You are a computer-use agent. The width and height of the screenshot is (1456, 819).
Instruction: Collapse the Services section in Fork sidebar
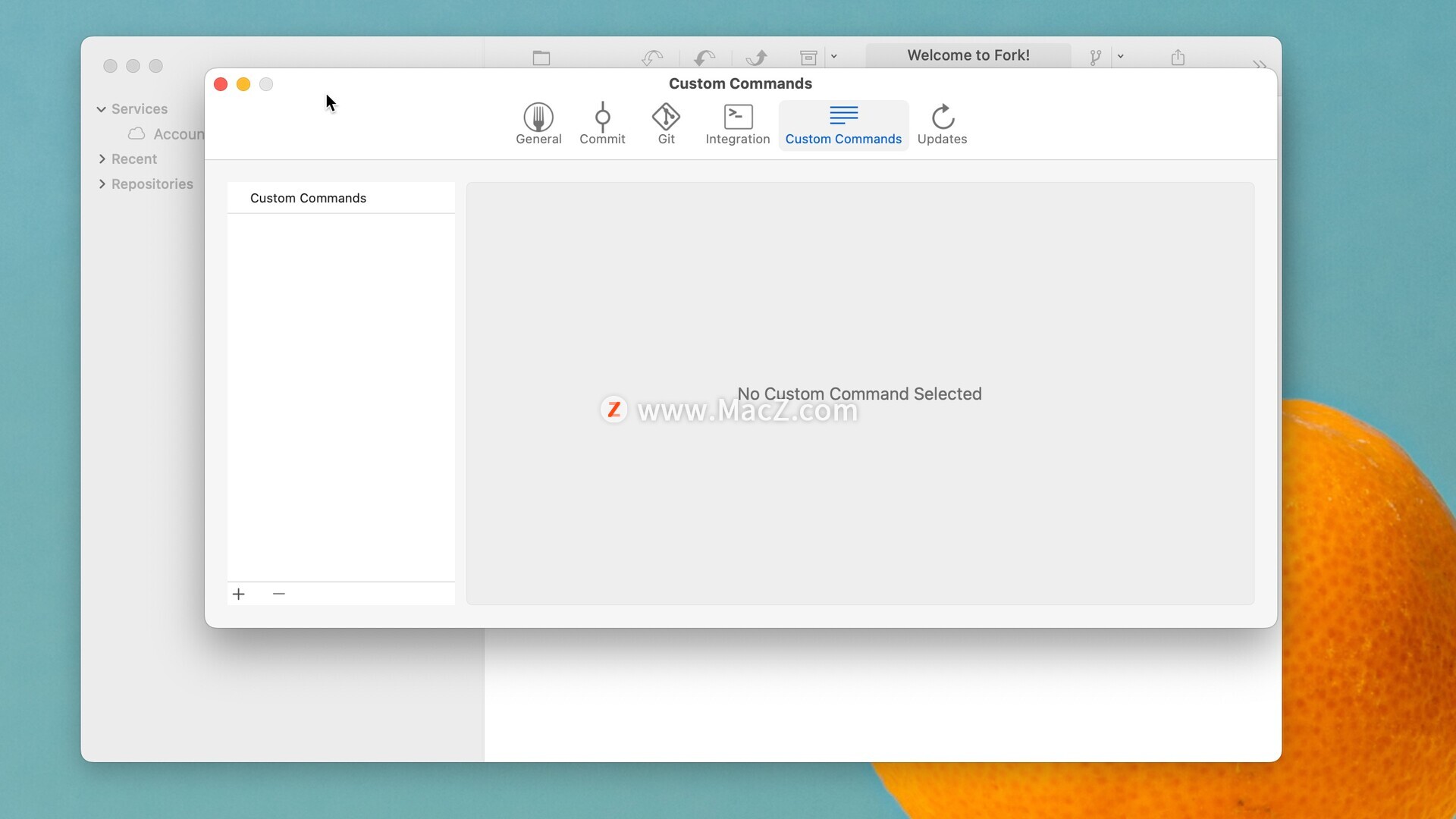(x=101, y=109)
